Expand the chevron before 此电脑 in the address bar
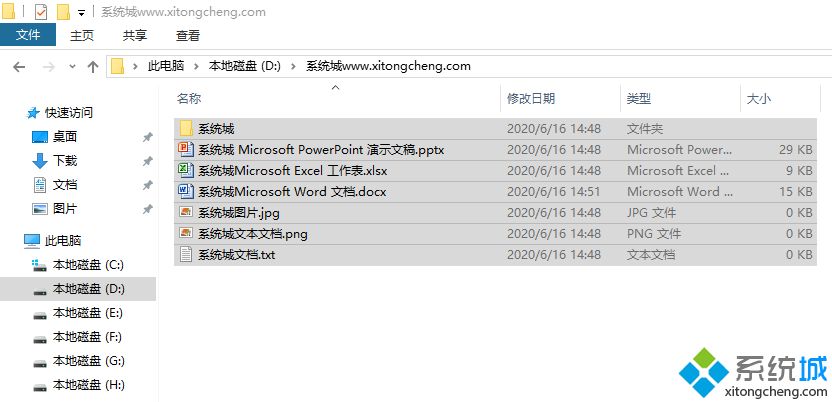Viewport: 832px width, 402px height. point(136,66)
